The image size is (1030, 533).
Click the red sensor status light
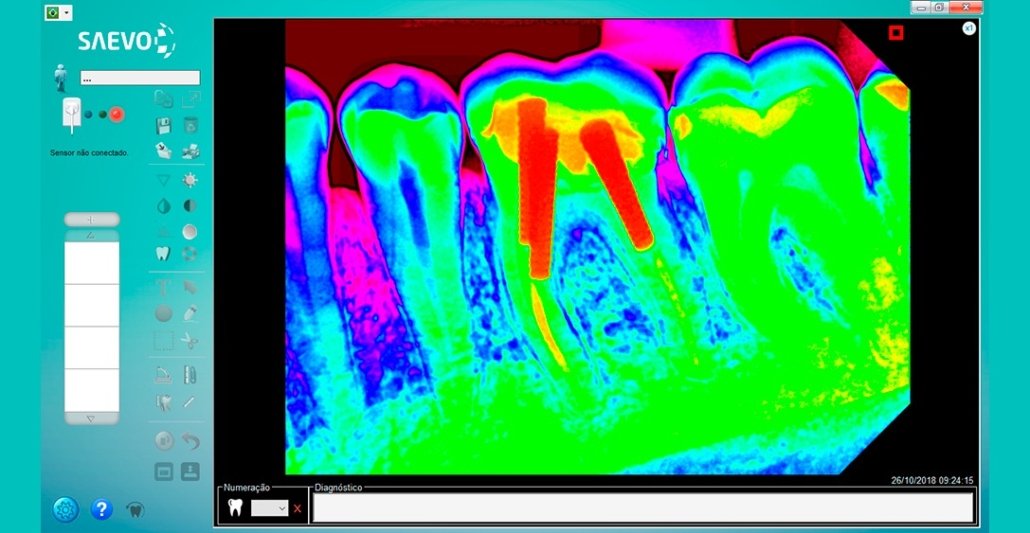(117, 114)
